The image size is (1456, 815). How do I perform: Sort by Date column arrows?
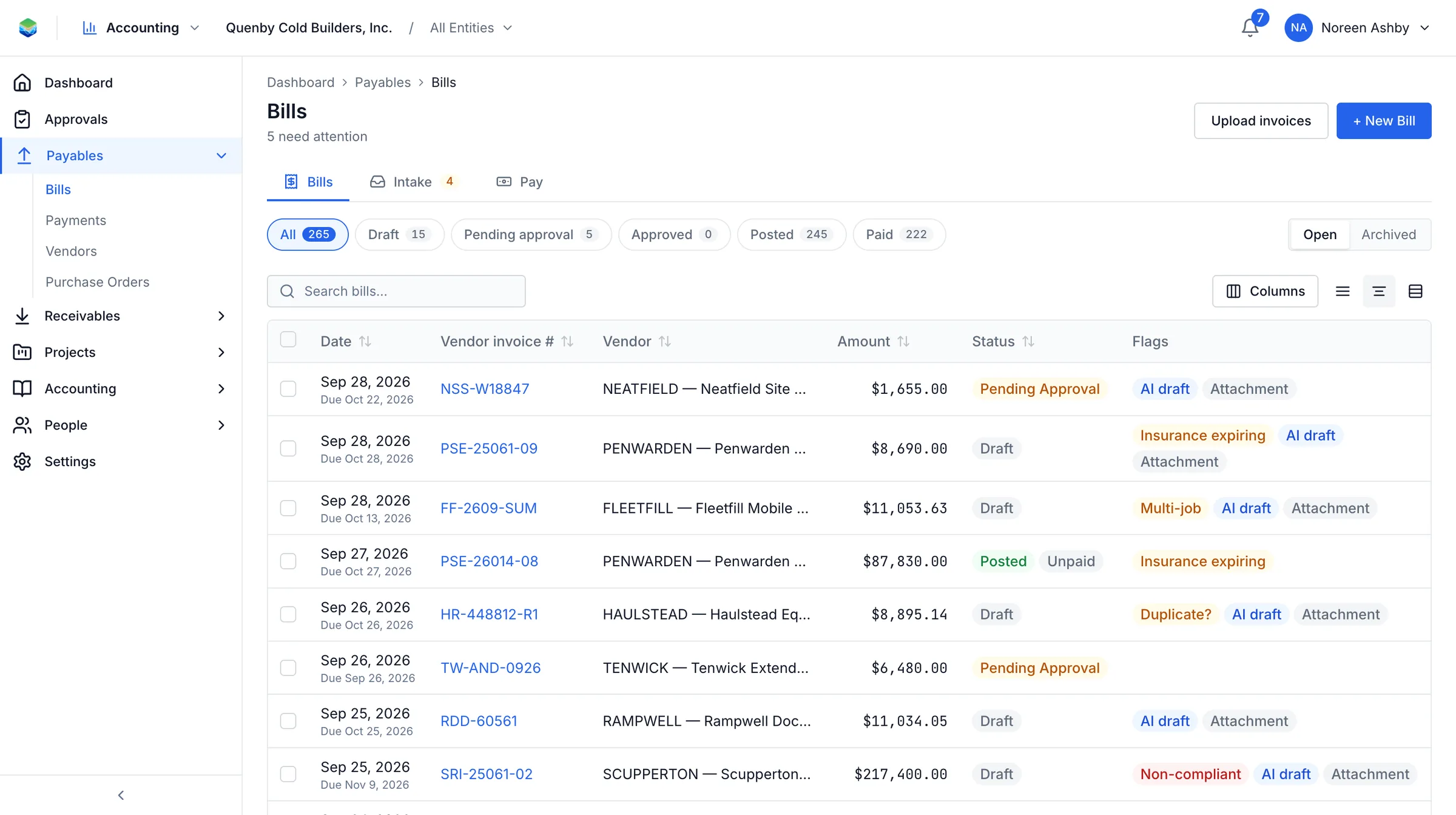(365, 342)
